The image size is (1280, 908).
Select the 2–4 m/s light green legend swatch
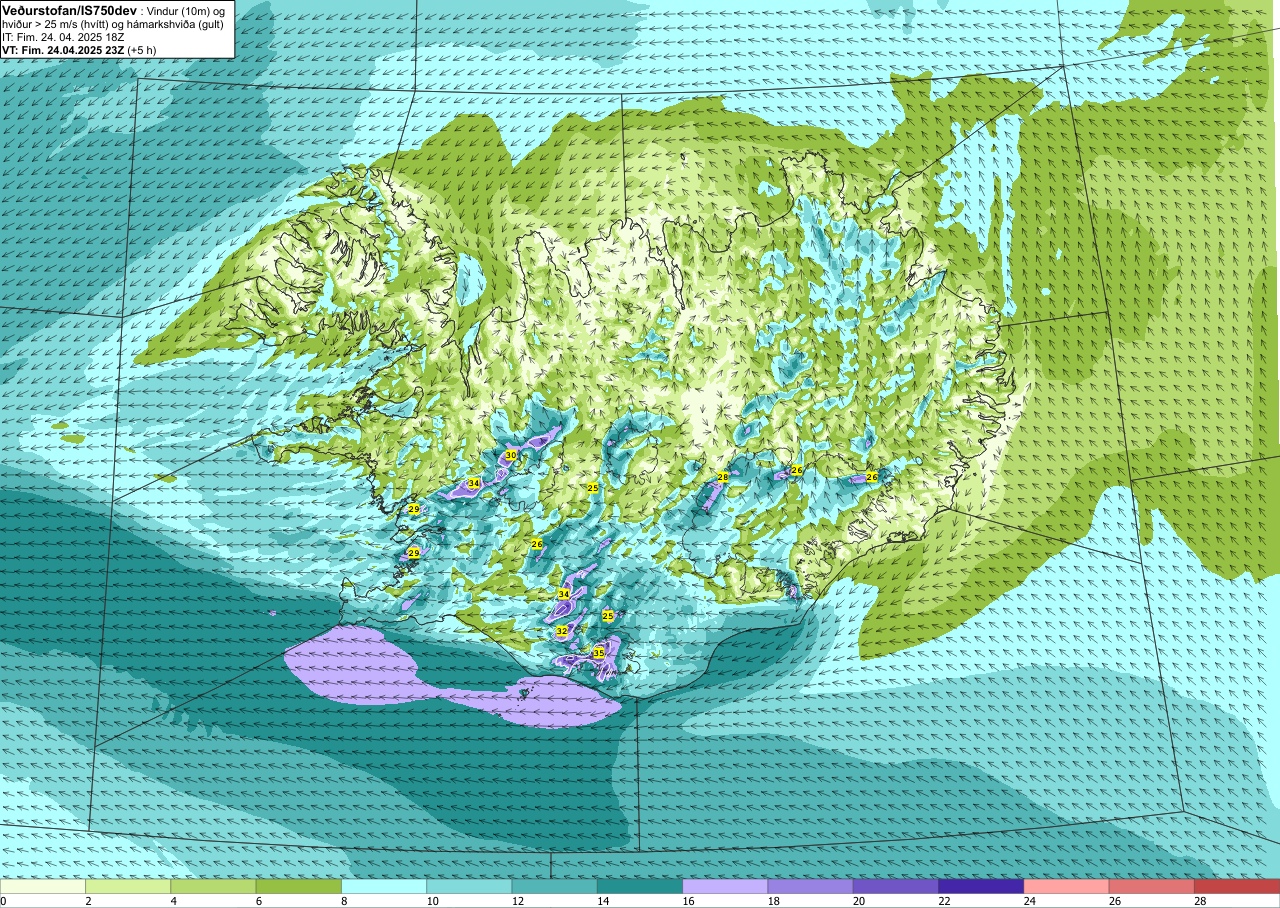pyautogui.click(x=128, y=886)
